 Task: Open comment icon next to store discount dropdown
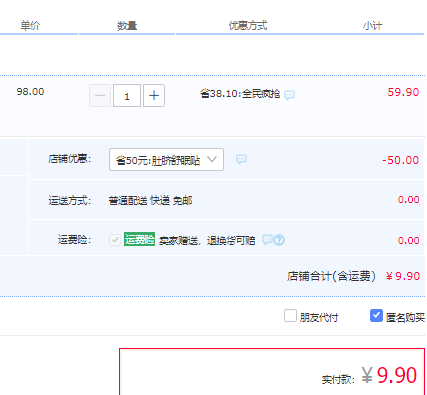241,159
